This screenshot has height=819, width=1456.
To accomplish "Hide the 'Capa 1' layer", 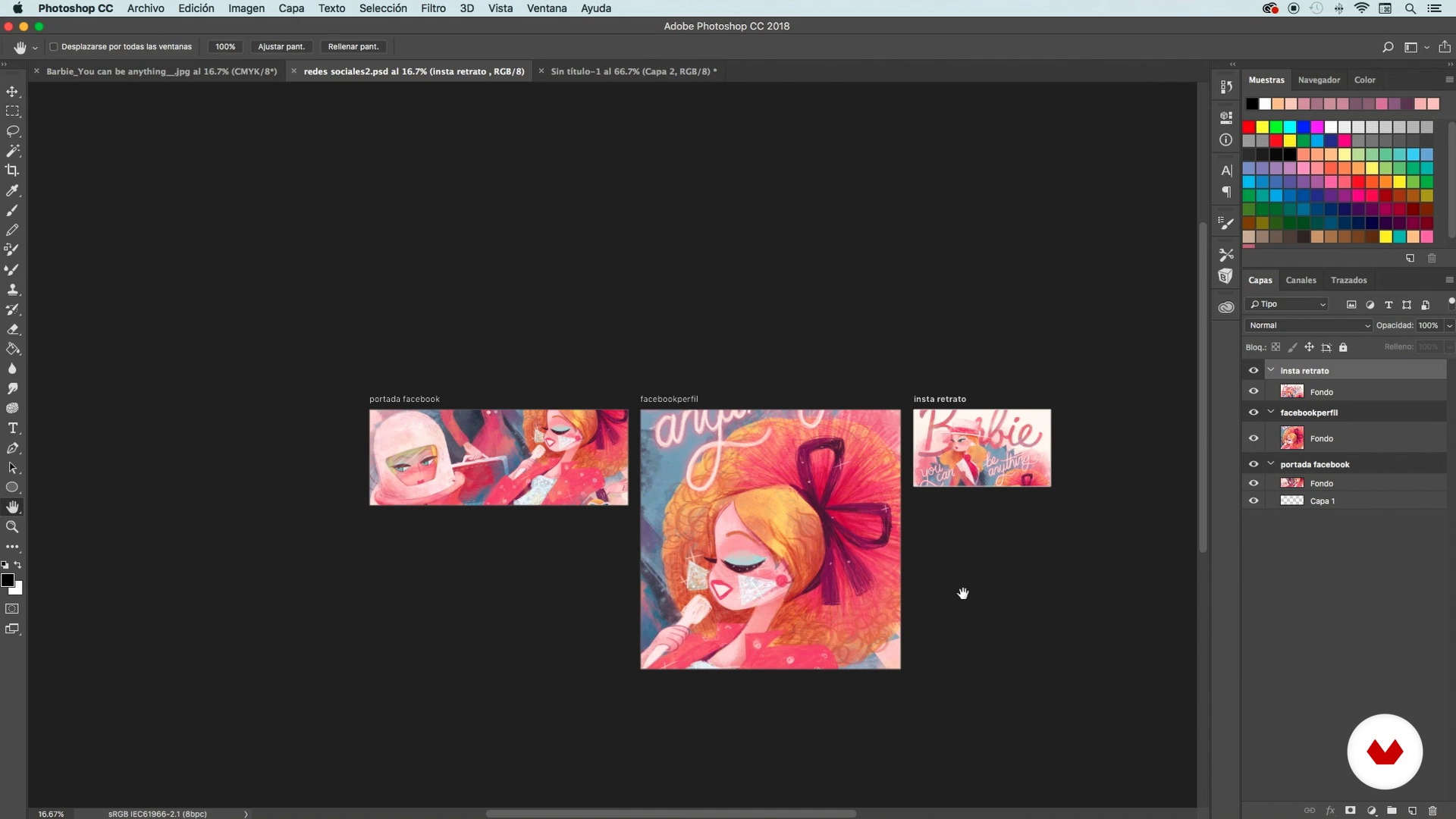I will tap(1254, 500).
